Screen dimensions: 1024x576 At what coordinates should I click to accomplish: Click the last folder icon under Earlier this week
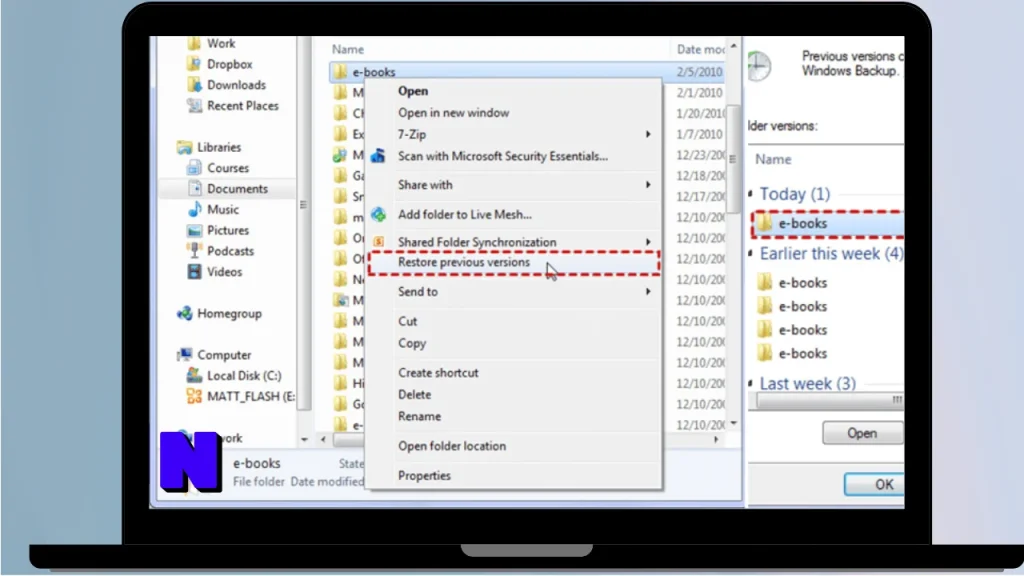tap(764, 353)
